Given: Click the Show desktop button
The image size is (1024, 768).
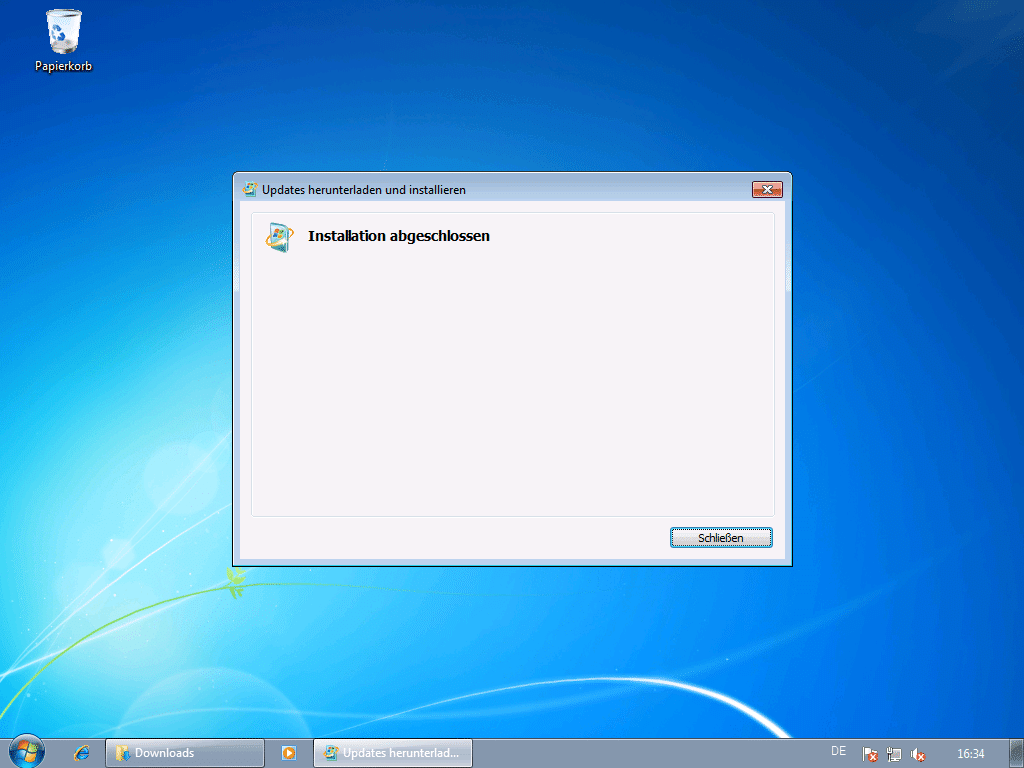Looking at the screenshot, I should click(x=1017, y=753).
